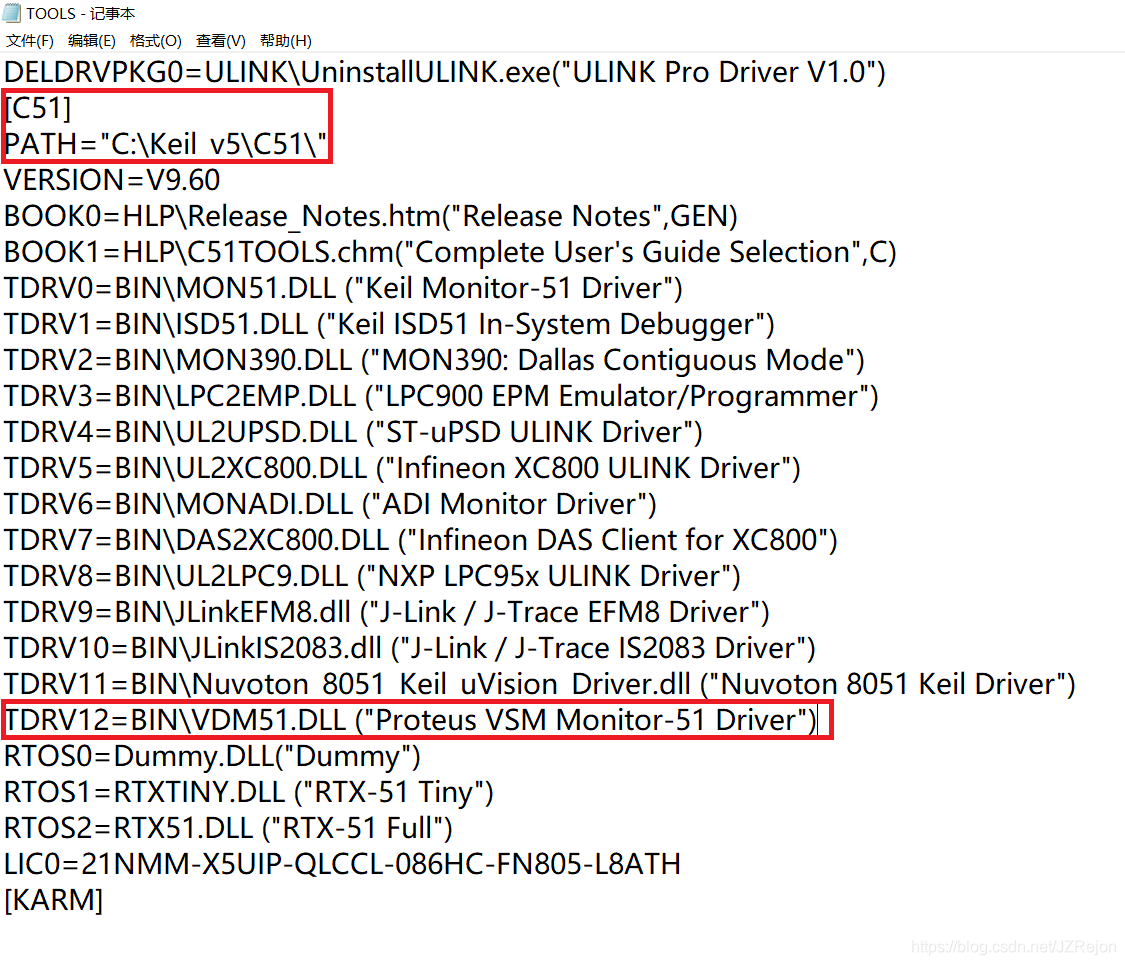Screen dimensions: 1125x965
Task: Click the Notepad icon in title bar
Action: point(12,13)
